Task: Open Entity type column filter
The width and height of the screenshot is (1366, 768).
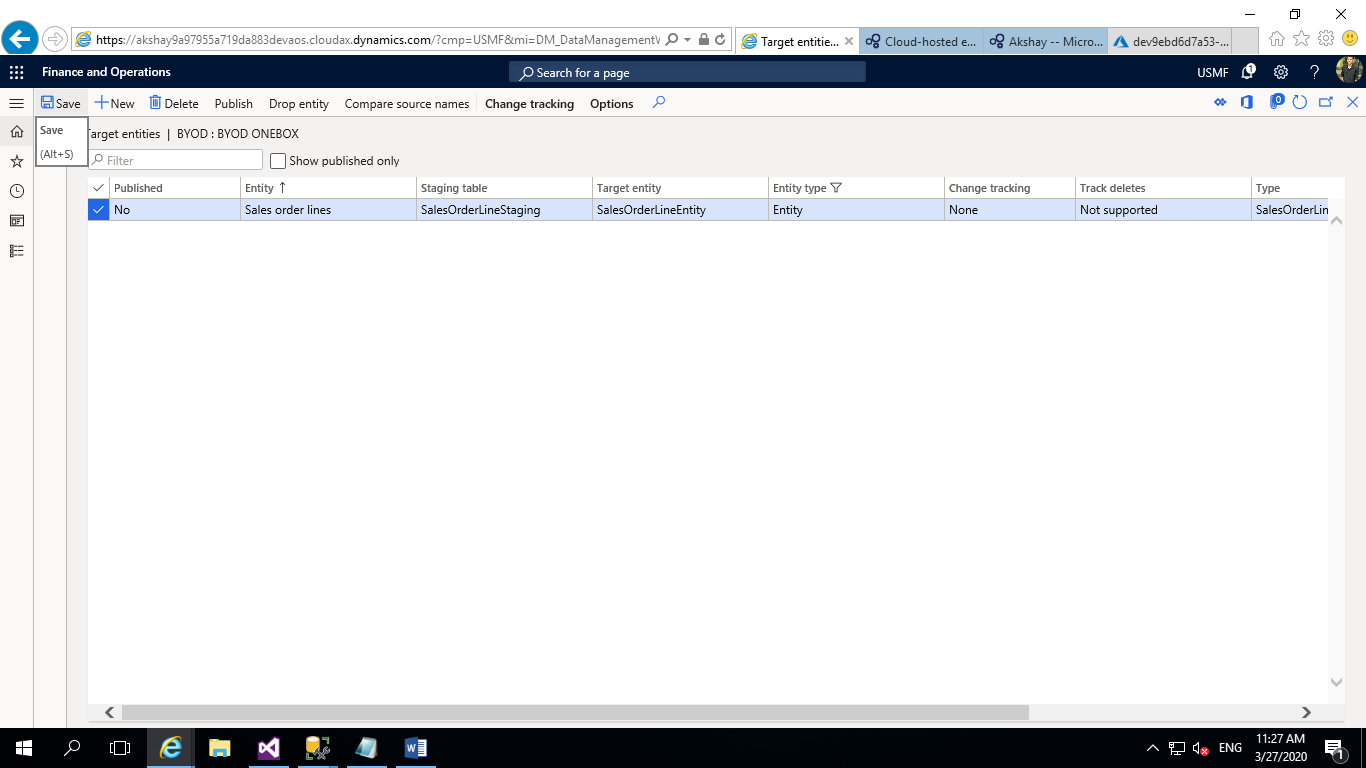Action: click(x=837, y=188)
